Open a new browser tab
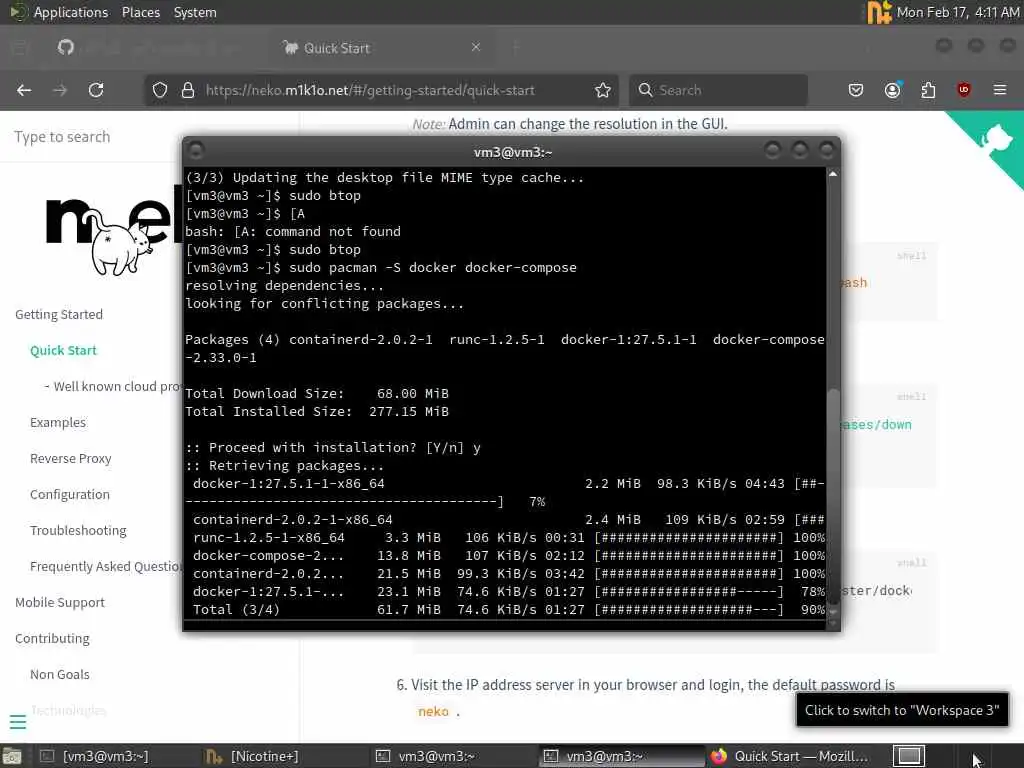Screen dimensions: 1024x768 pyautogui.click(x=516, y=47)
